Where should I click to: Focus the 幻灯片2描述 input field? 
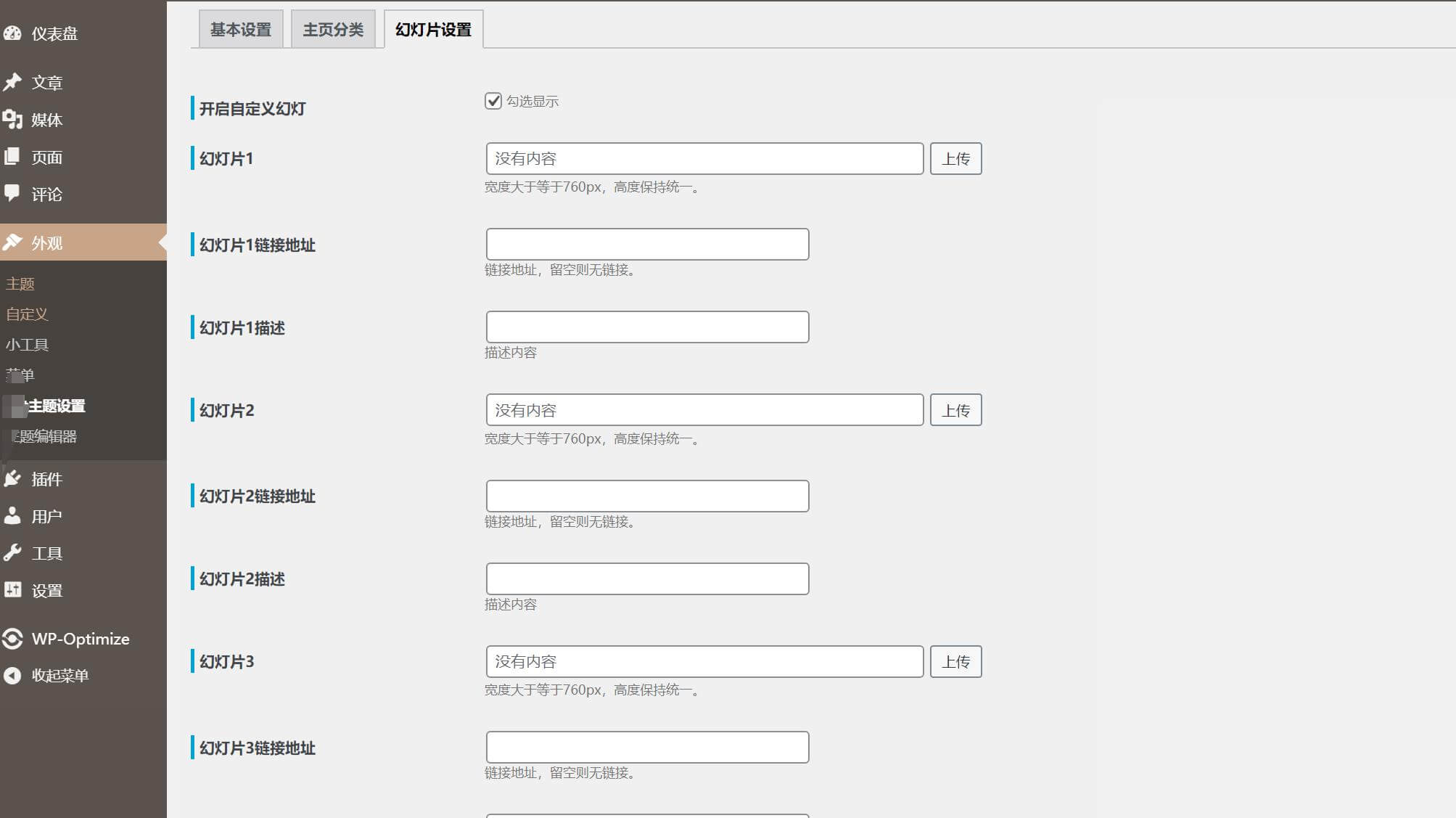click(647, 578)
